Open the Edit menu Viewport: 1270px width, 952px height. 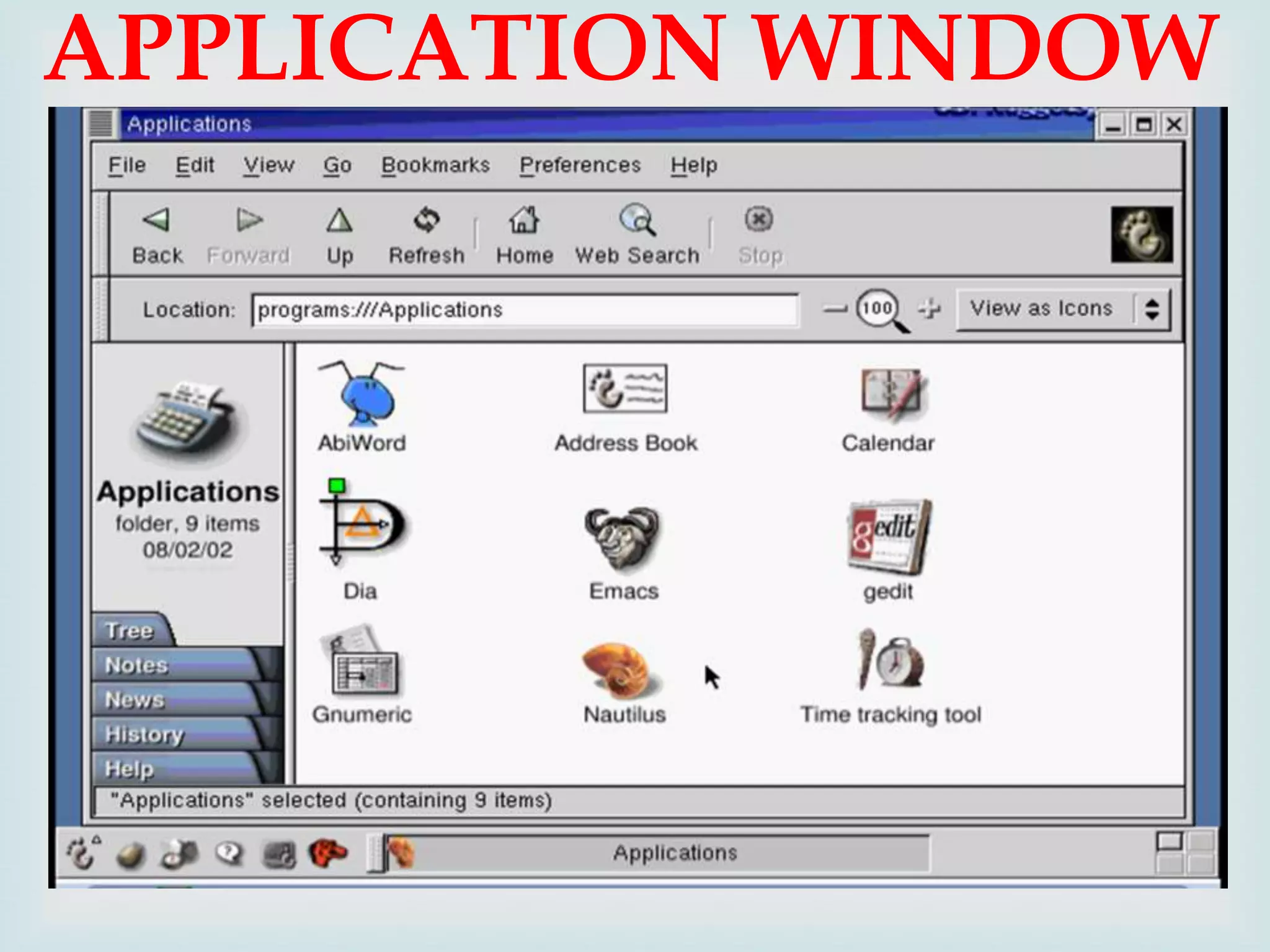coord(195,165)
